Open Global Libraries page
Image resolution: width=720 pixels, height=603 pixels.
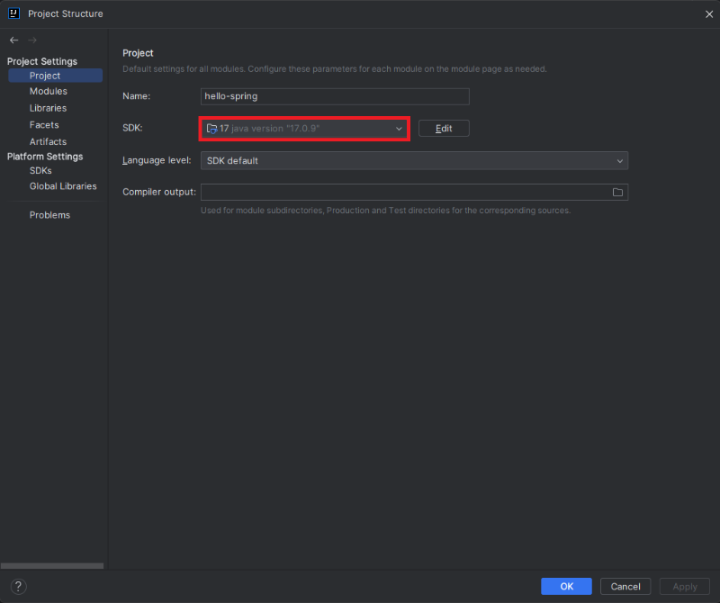click(63, 186)
